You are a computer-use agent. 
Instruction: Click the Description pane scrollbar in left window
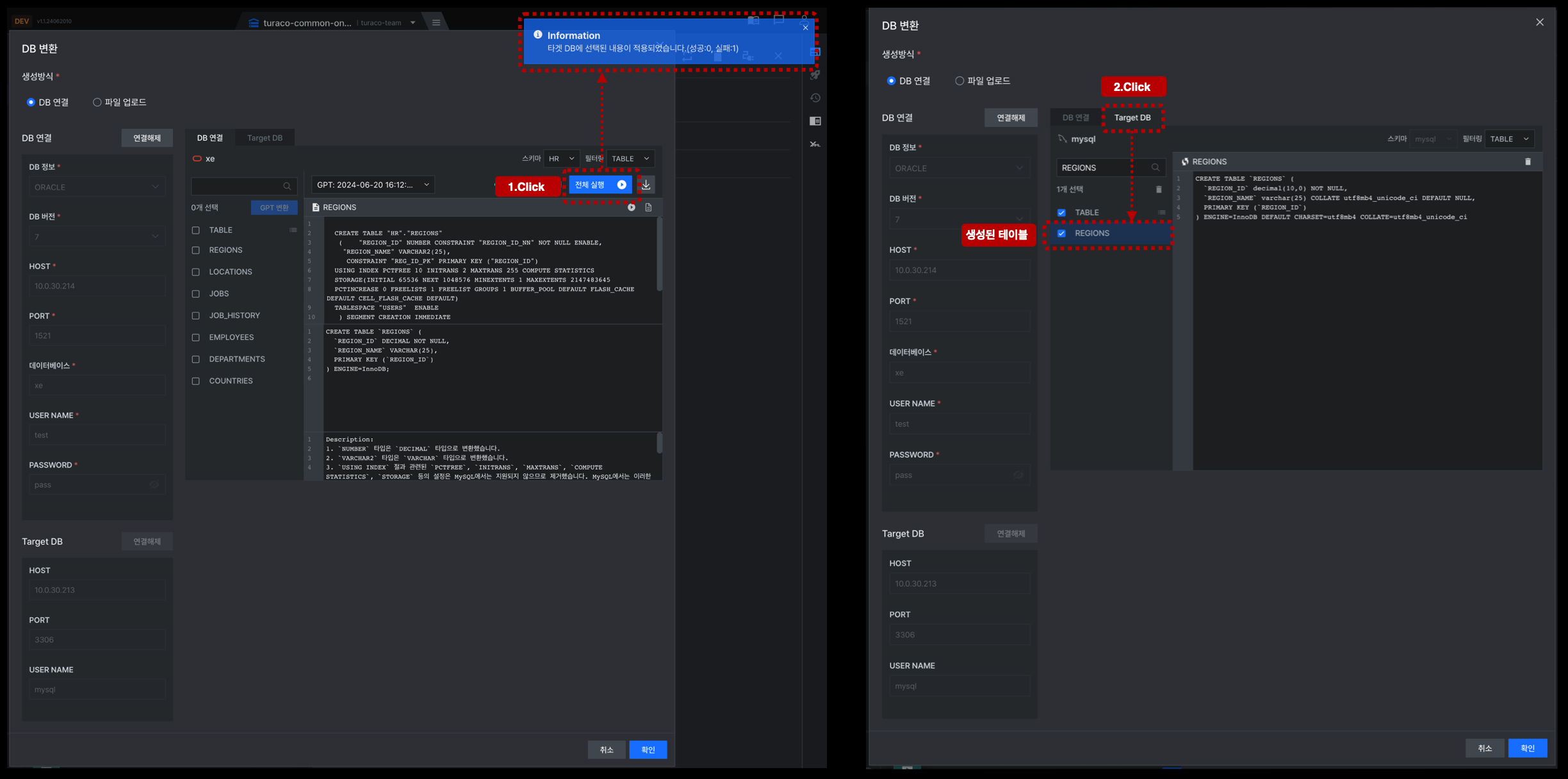click(x=659, y=443)
